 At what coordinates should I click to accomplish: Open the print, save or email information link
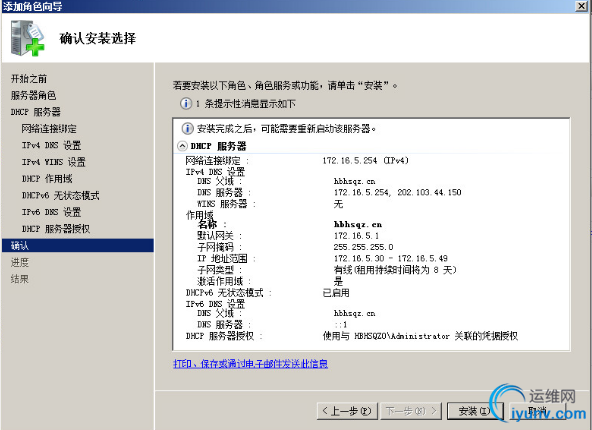tap(250, 364)
